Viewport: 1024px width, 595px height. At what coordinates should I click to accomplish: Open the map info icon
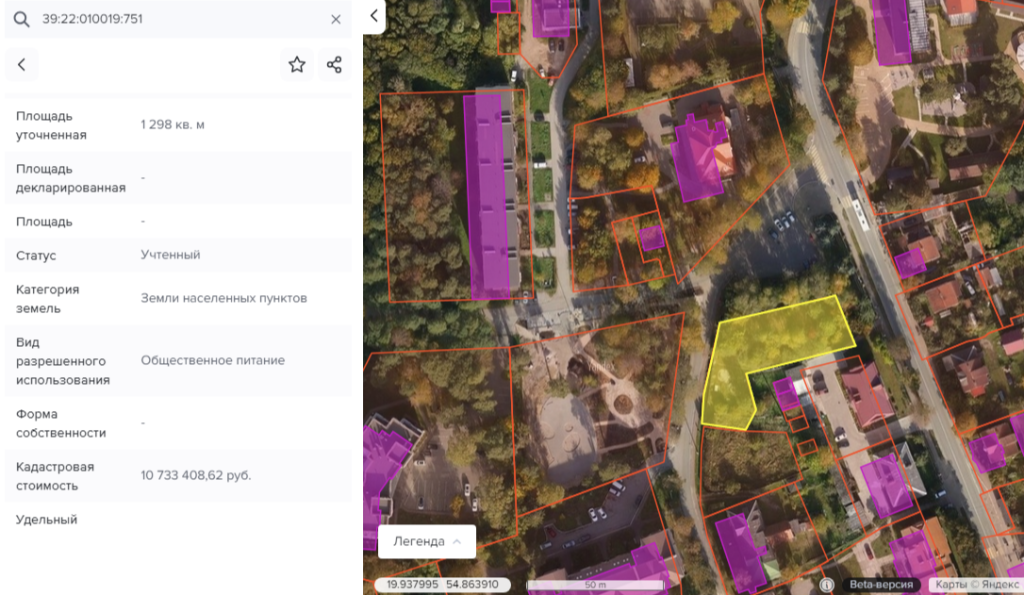(x=827, y=585)
